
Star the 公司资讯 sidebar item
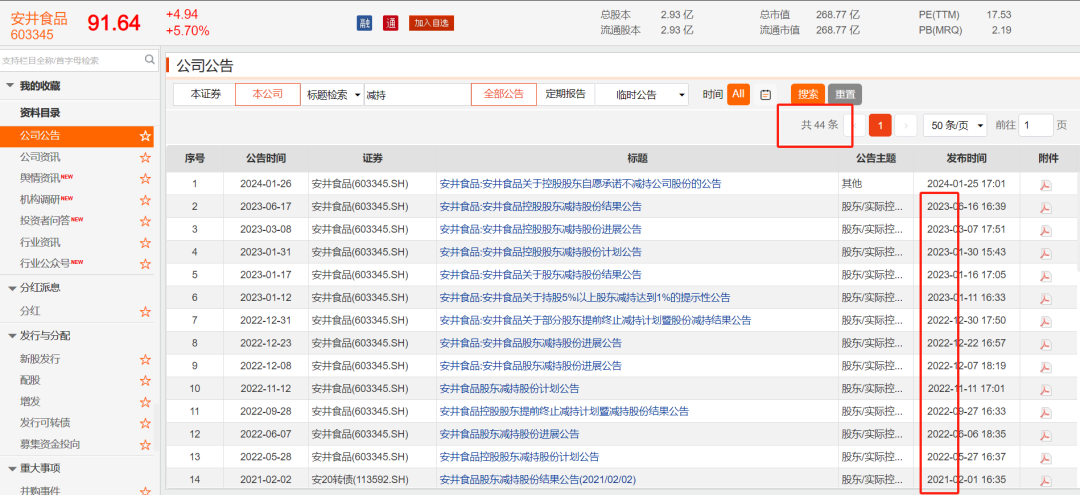(x=145, y=157)
